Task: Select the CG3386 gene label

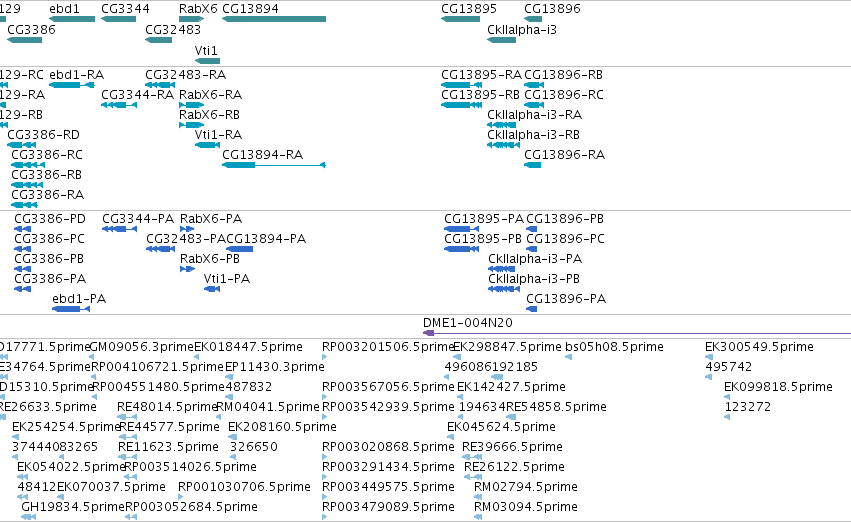Action: point(31,29)
